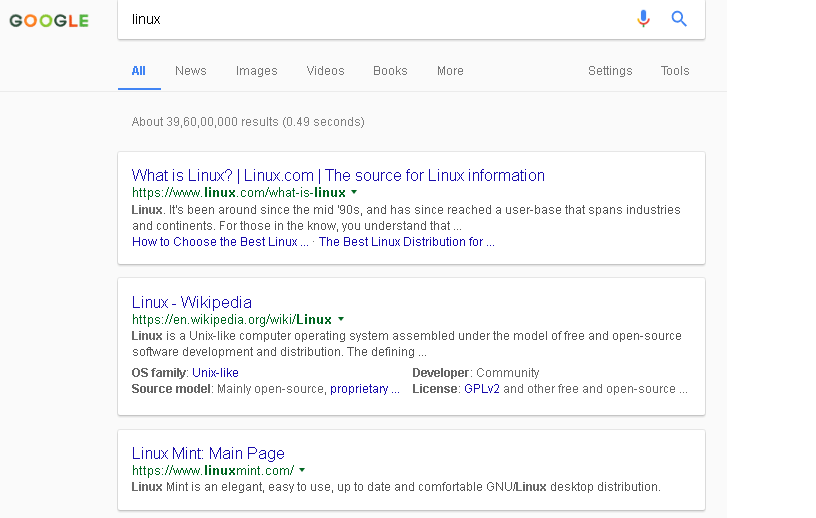Open the Videos tab

tap(325, 71)
